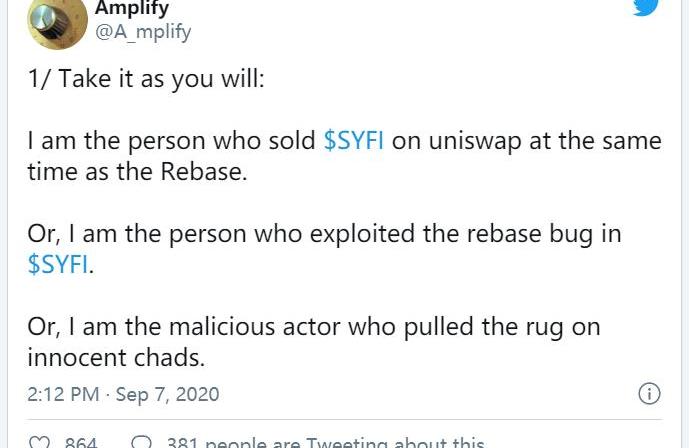Open the @A_mplify handle link
Viewport: 689px width, 448px height.
pyautogui.click(x=142, y=32)
